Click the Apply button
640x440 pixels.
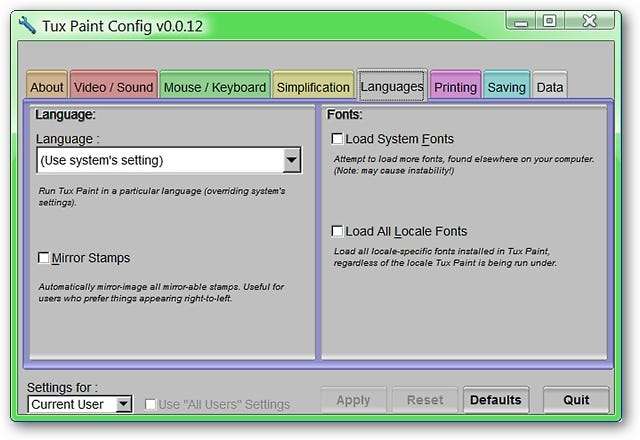click(353, 400)
